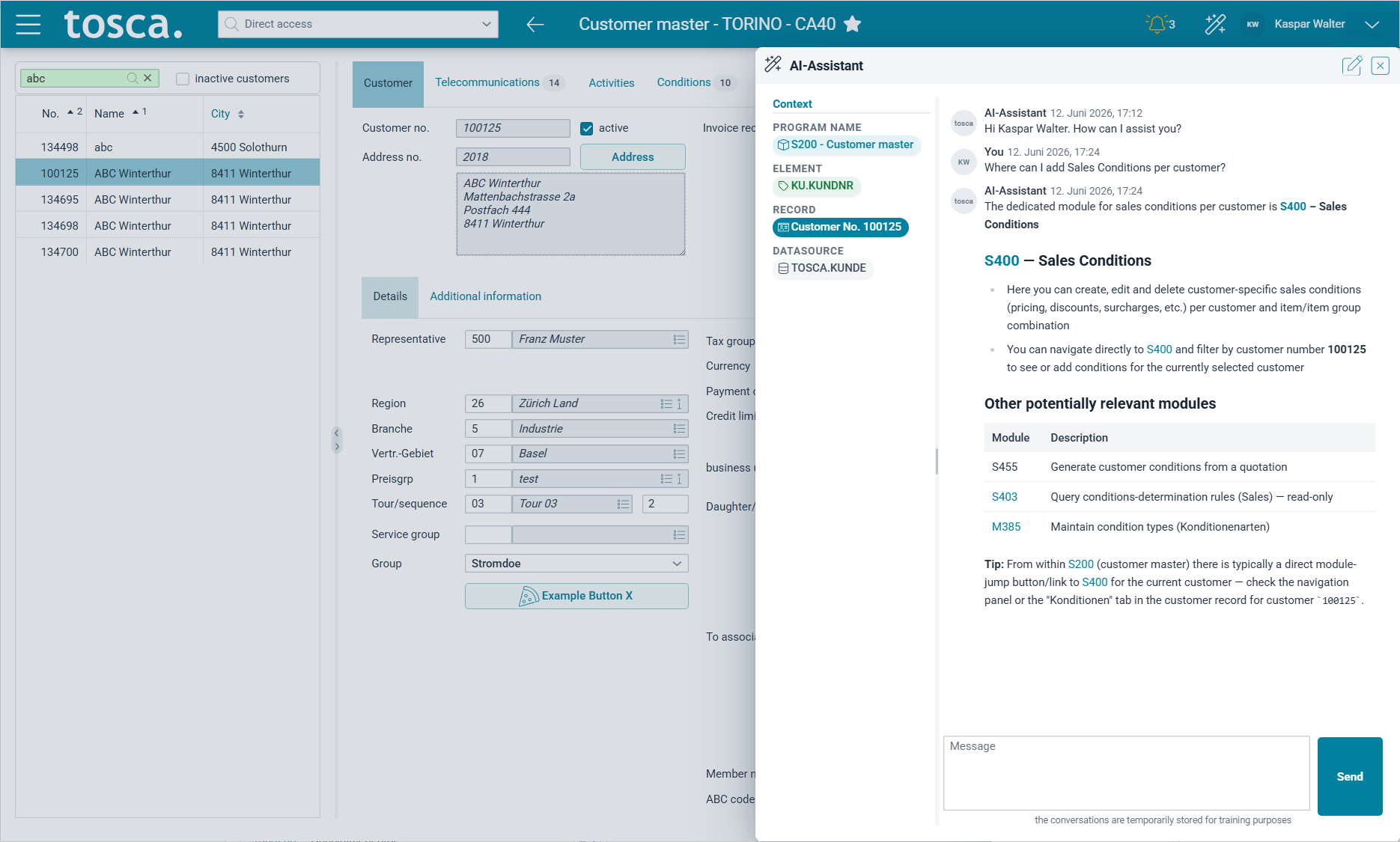
Task: Click the Representative number field 500
Action: [487, 340]
